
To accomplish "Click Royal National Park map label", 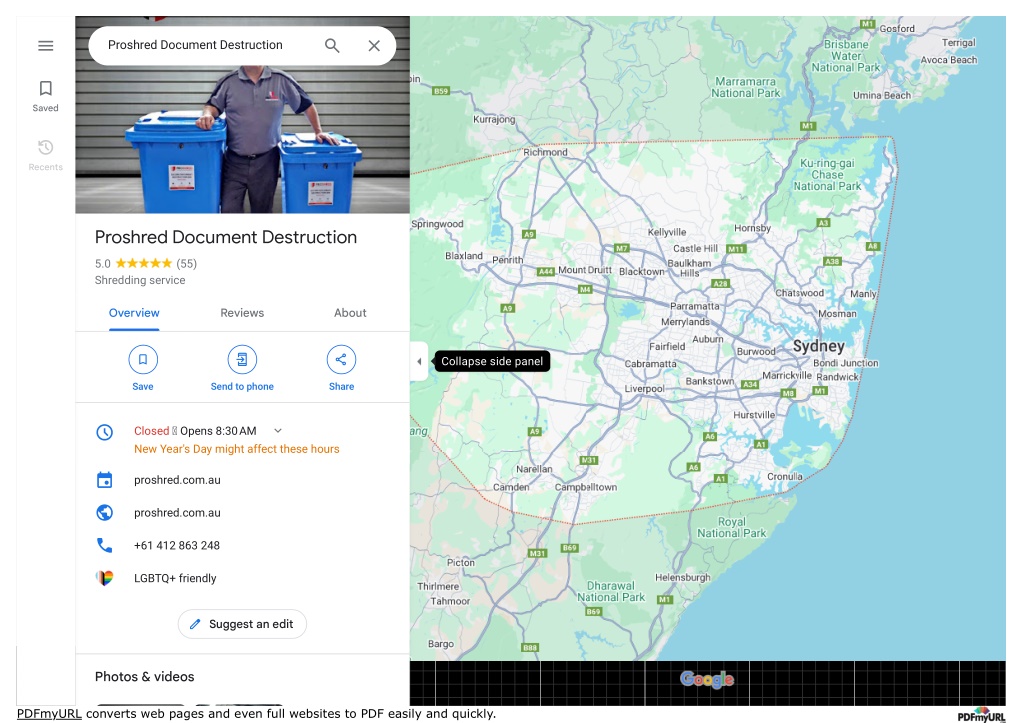I will [732, 527].
